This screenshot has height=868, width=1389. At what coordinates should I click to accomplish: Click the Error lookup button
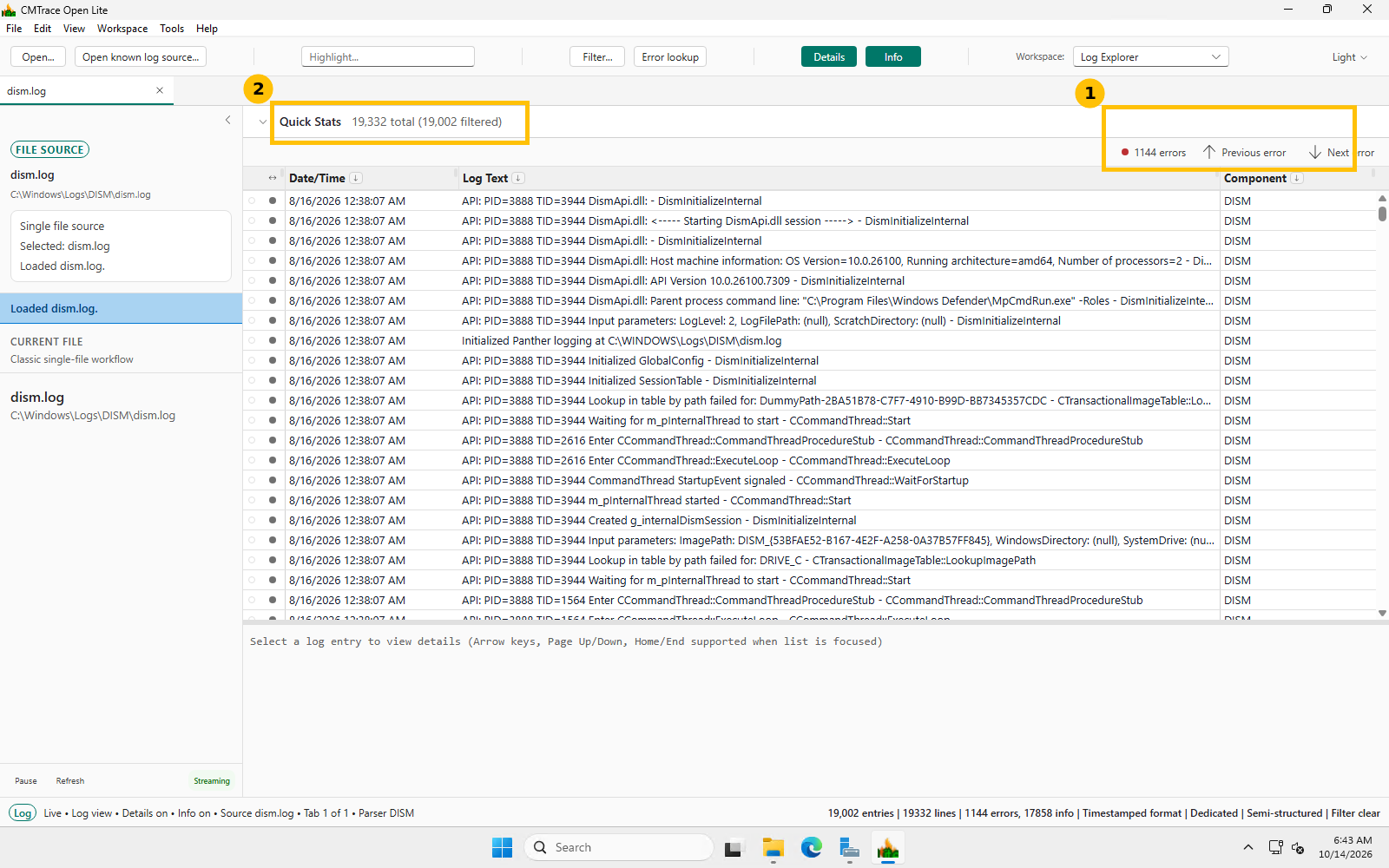click(x=670, y=57)
